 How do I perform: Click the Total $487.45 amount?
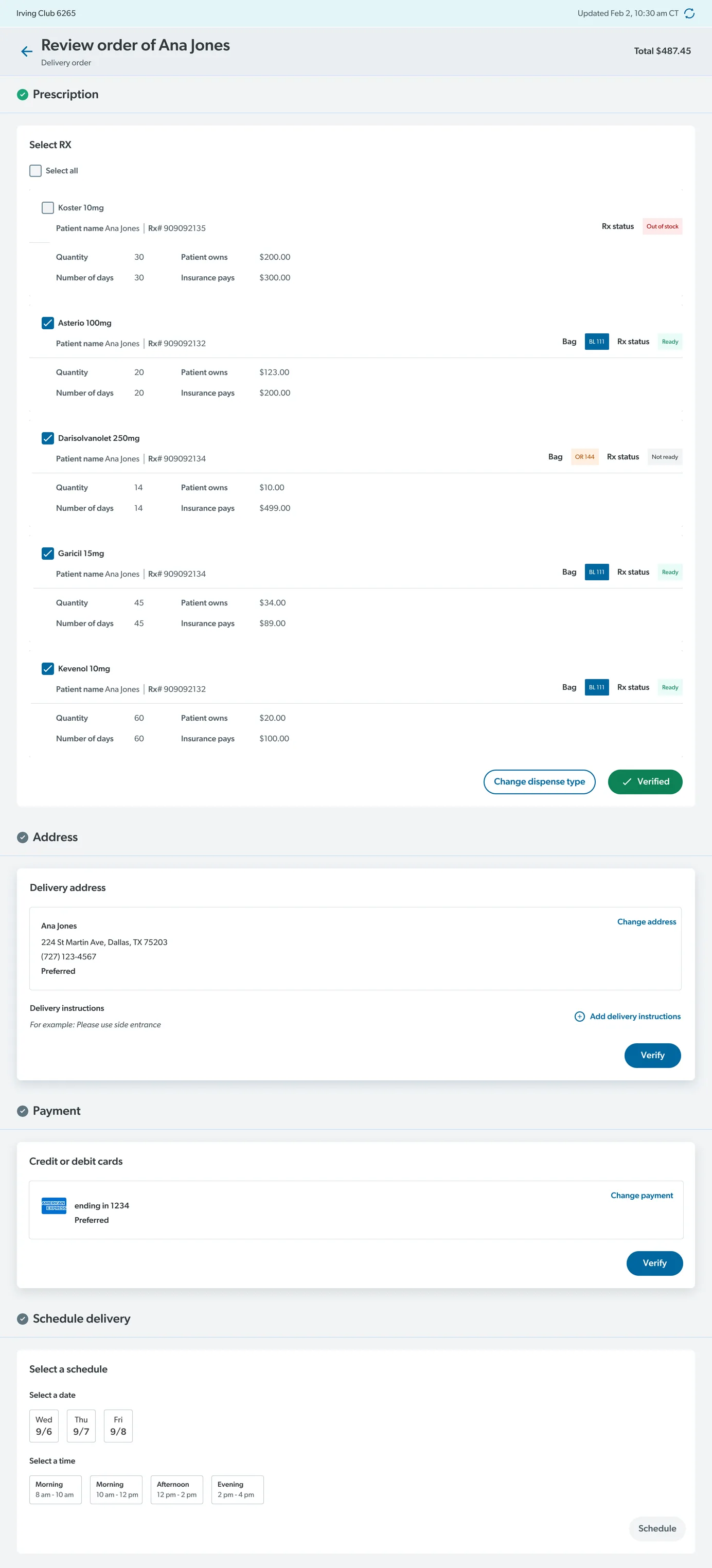click(x=662, y=51)
